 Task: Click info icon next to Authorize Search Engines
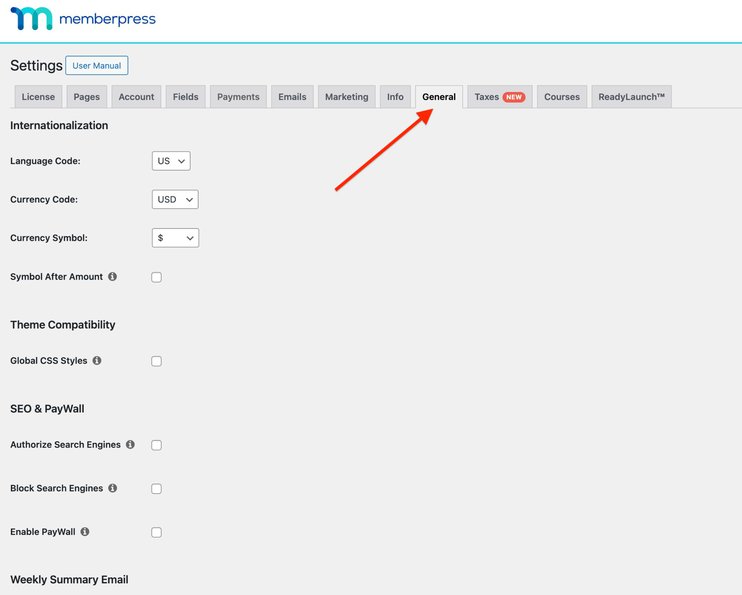130,445
